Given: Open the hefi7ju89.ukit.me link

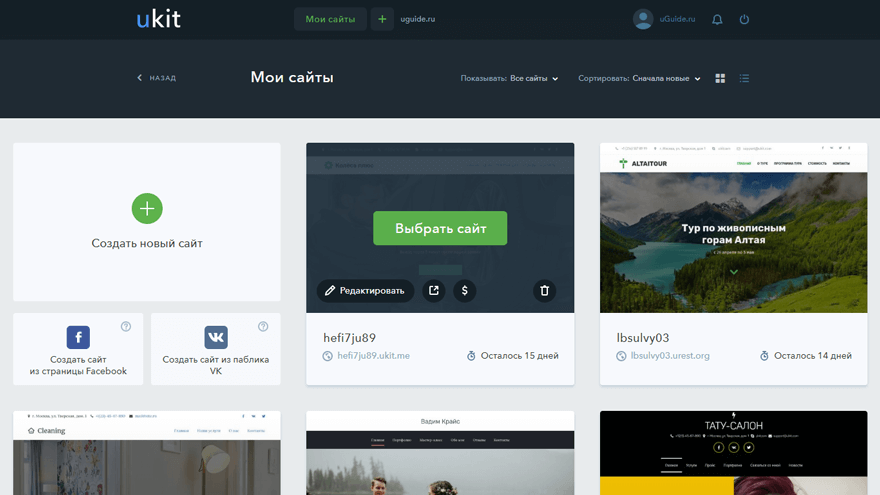Looking at the screenshot, I should (373, 356).
